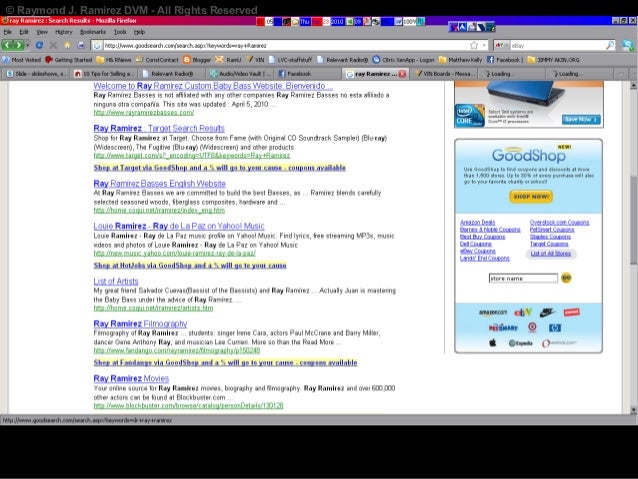Open the Louie Ramirez - Ray de La Paz link
The image size is (638, 479).
pos(179,226)
